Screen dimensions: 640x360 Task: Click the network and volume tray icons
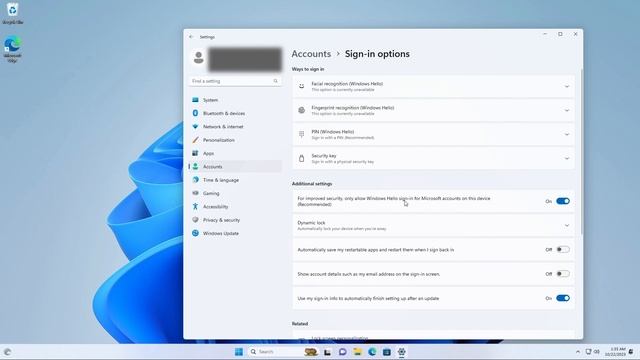[593, 352]
